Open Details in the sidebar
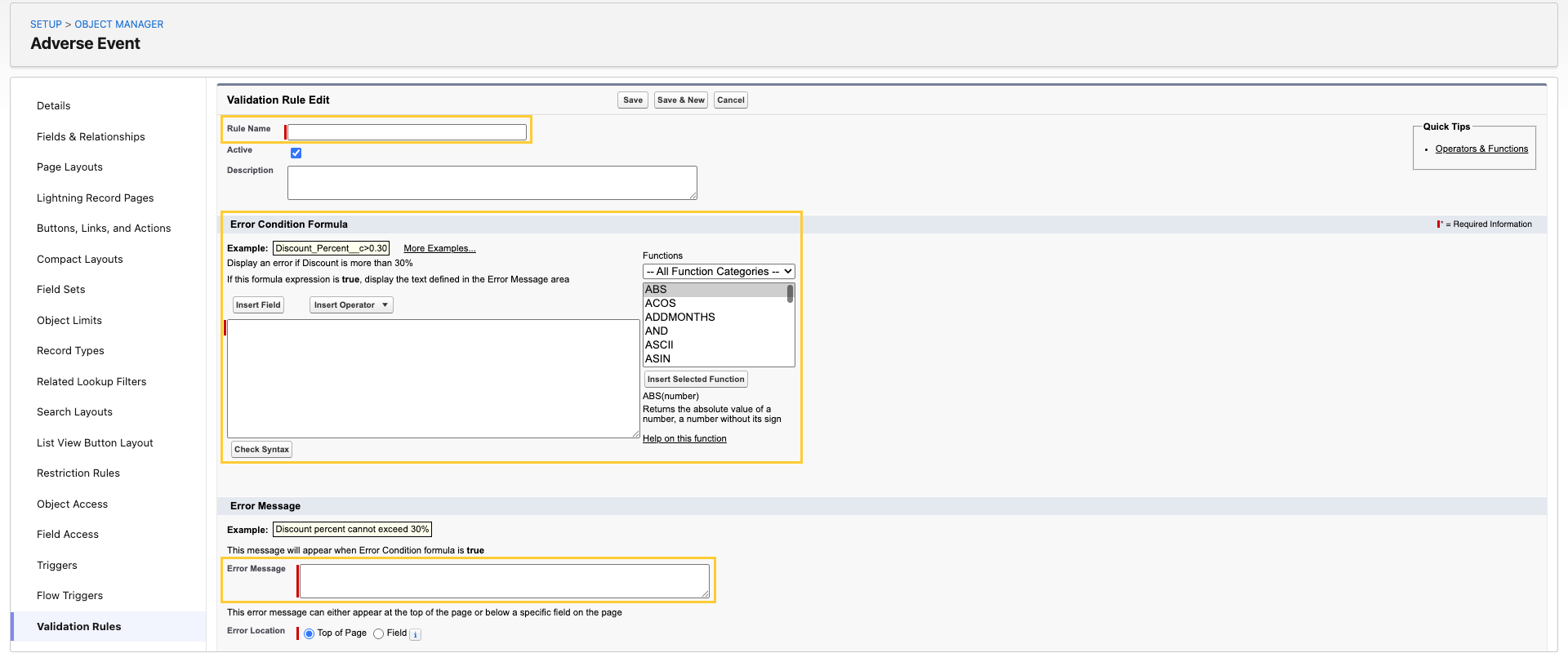This screenshot has height=662, width=1568. click(x=53, y=106)
